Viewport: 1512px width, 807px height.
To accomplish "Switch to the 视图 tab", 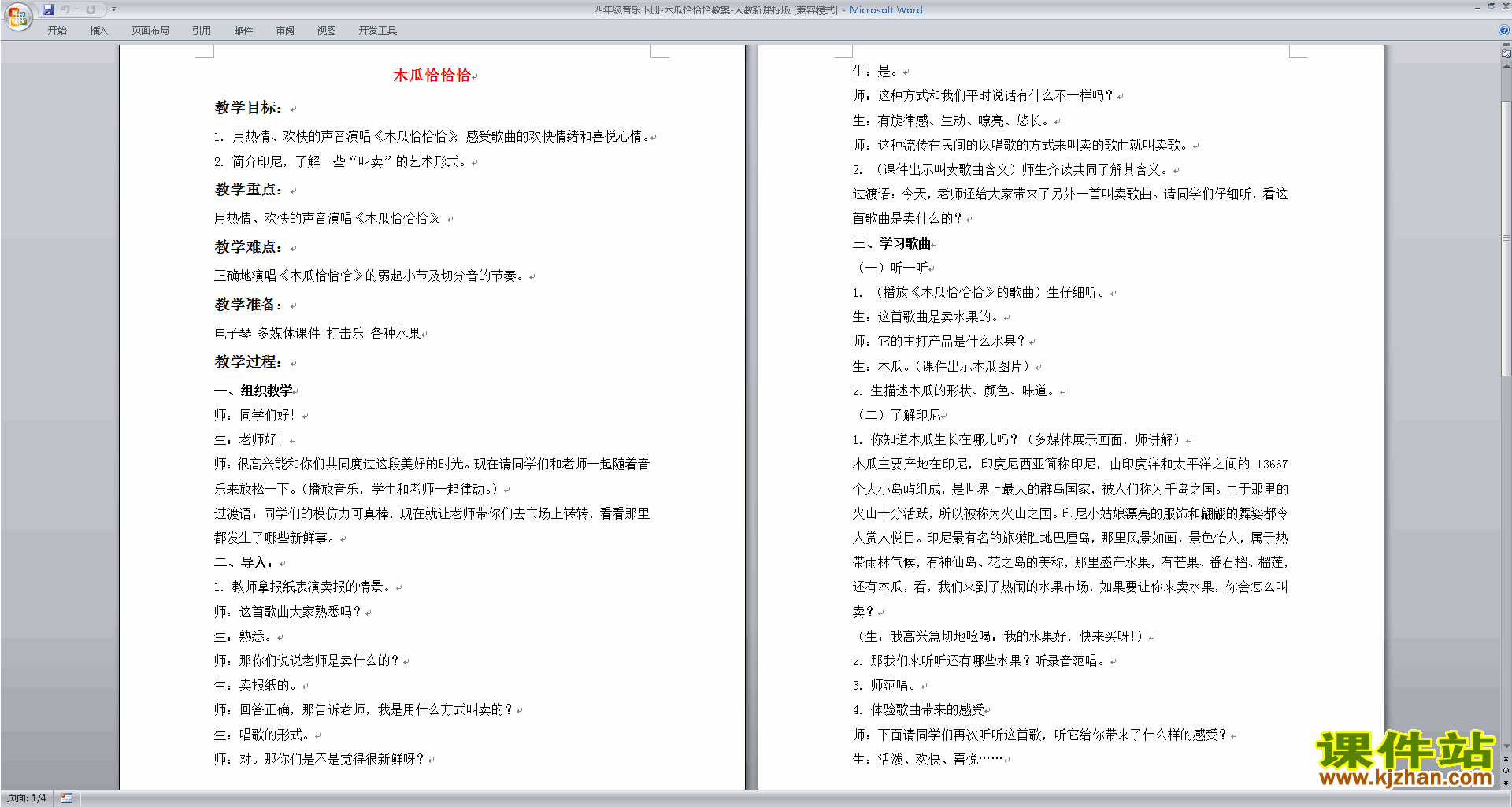I will pyautogui.click(x=327, y=30).
